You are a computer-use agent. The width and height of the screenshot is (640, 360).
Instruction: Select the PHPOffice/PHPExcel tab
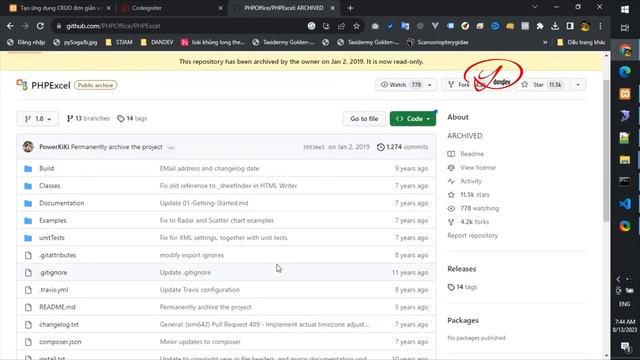(x=284, y=8)
